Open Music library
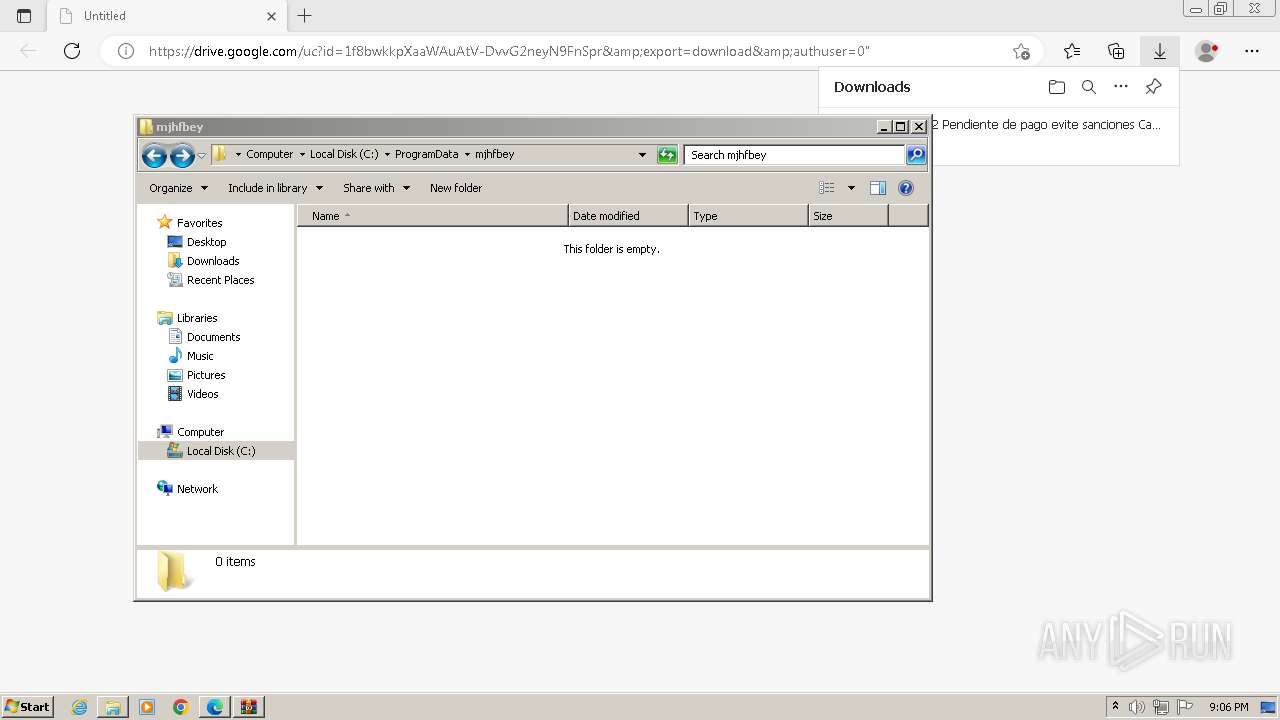1280x720 pixels. point(200,356)
